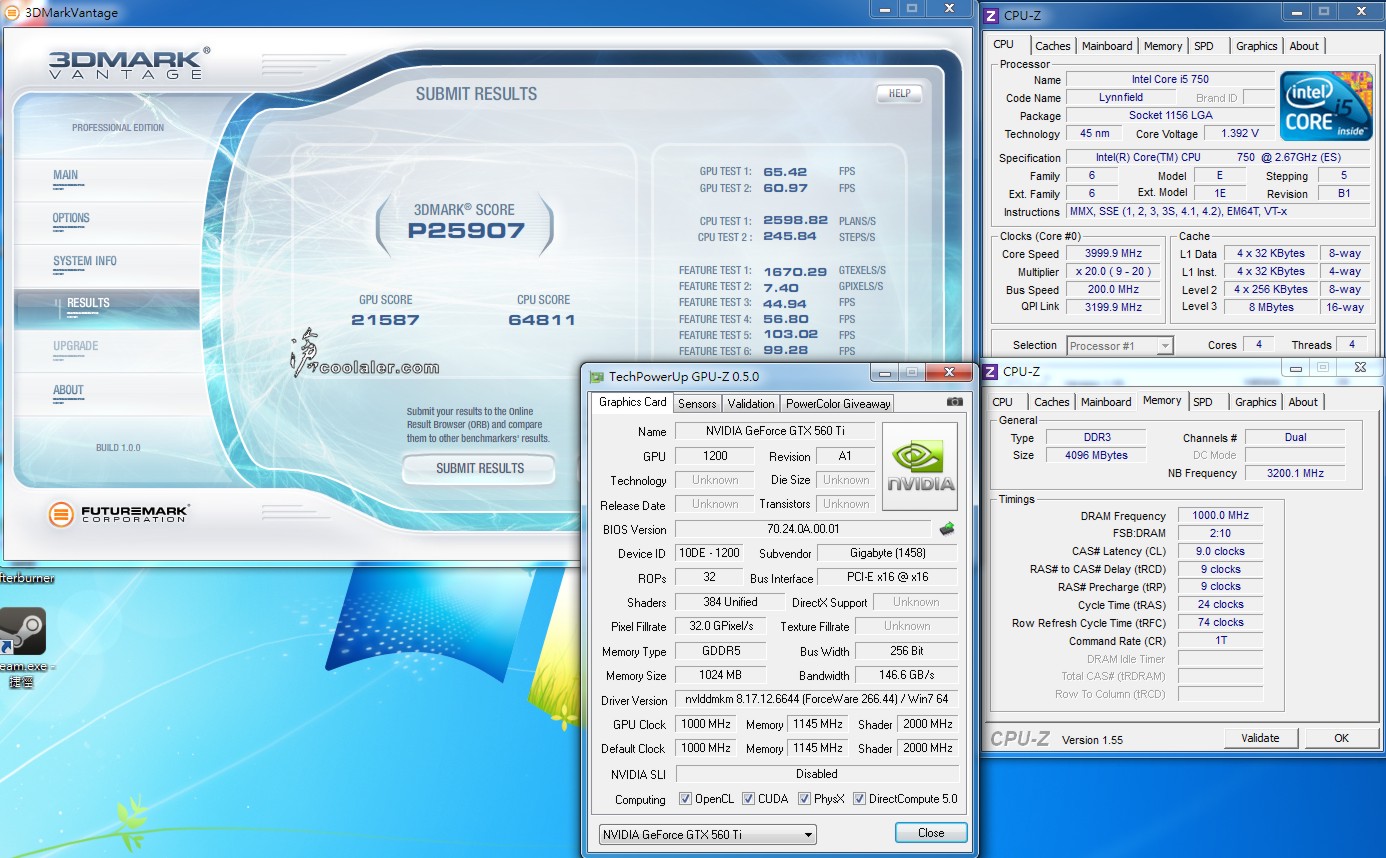The width and height of the screenshot is (1386, 858).
Task: Click the Close button in GPU-Z
Action: click(x=931, y=833)
